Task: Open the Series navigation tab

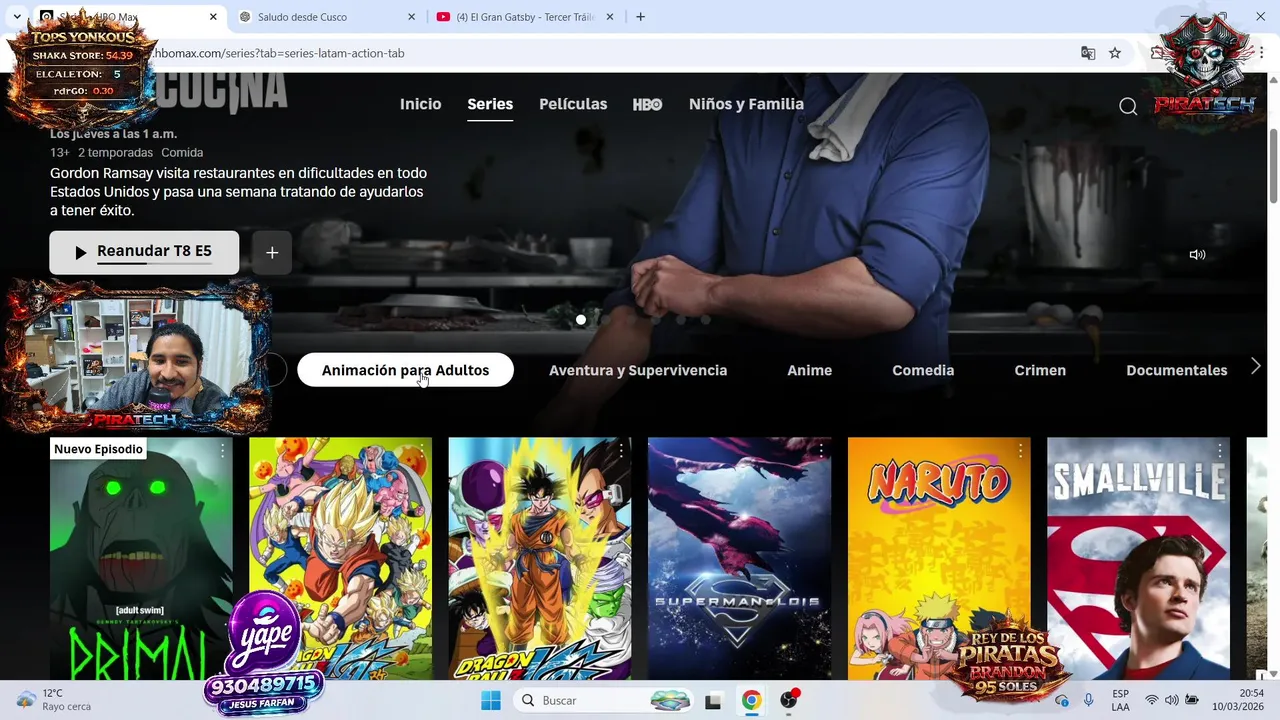Action: click(x=490, y=104)
